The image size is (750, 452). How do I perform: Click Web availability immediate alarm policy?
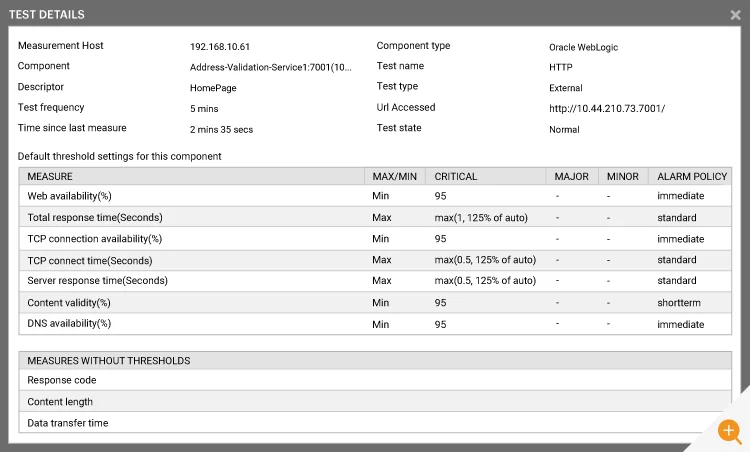[680, 196]
